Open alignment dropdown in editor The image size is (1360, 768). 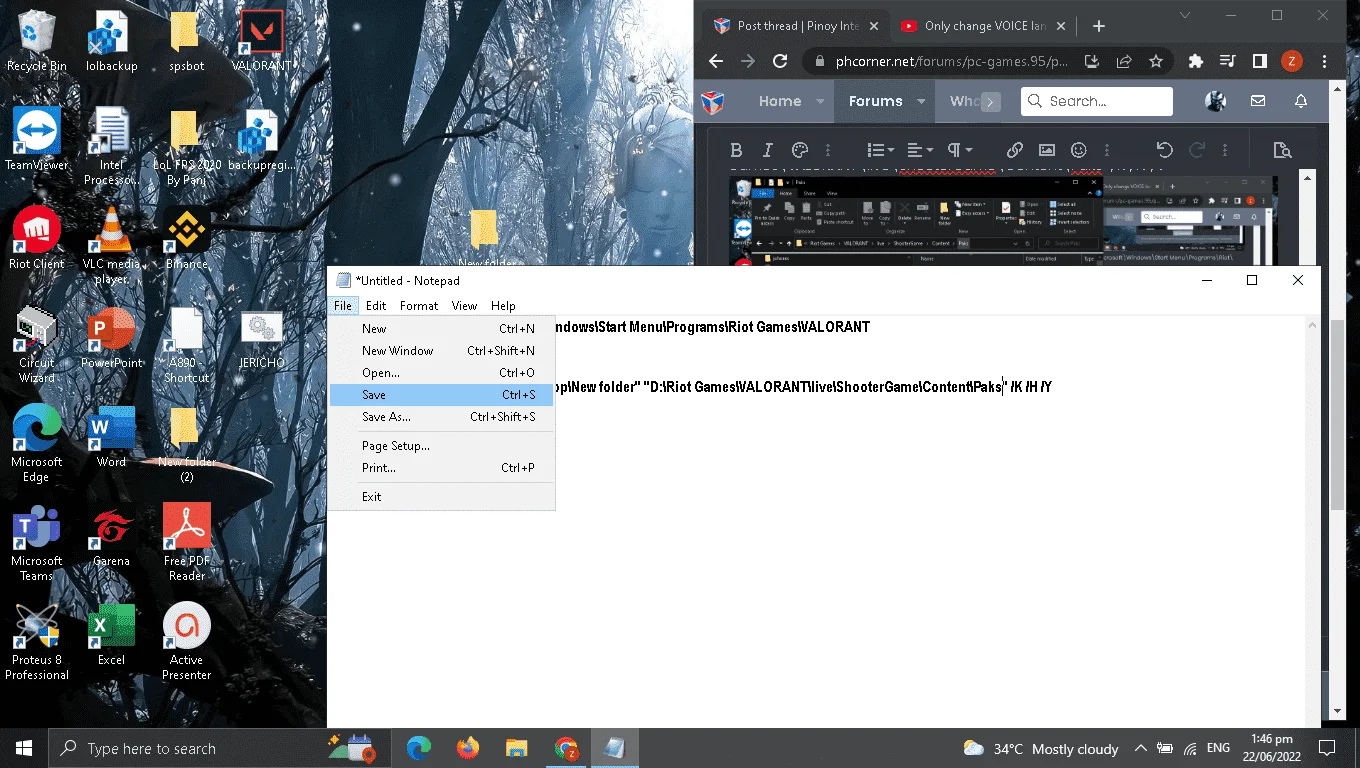(x=920, y=150)
